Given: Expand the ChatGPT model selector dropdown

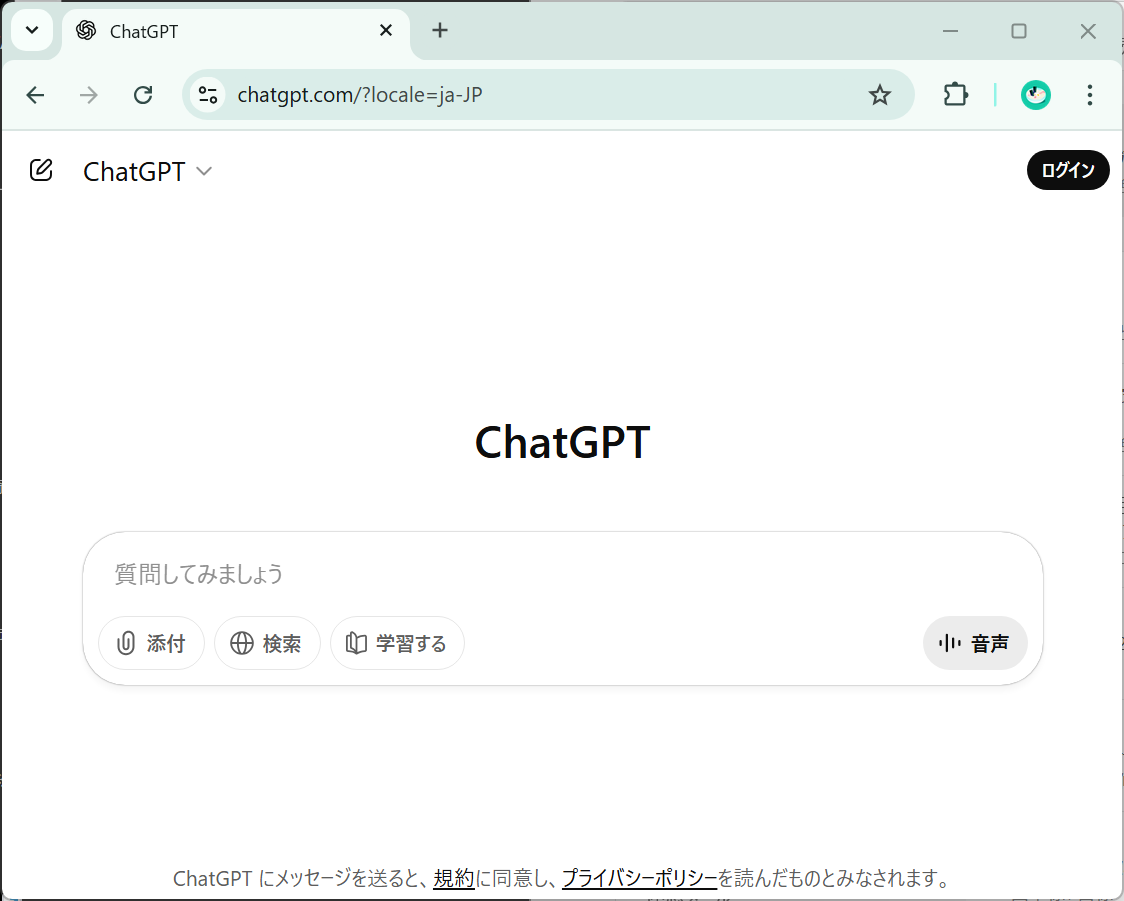Looking at the screenshot, I should 148,171.
